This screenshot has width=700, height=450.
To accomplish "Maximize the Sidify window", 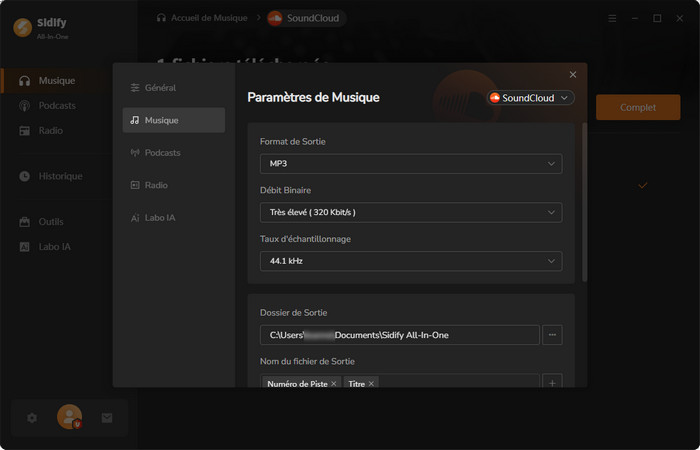I will coord(657,18).
